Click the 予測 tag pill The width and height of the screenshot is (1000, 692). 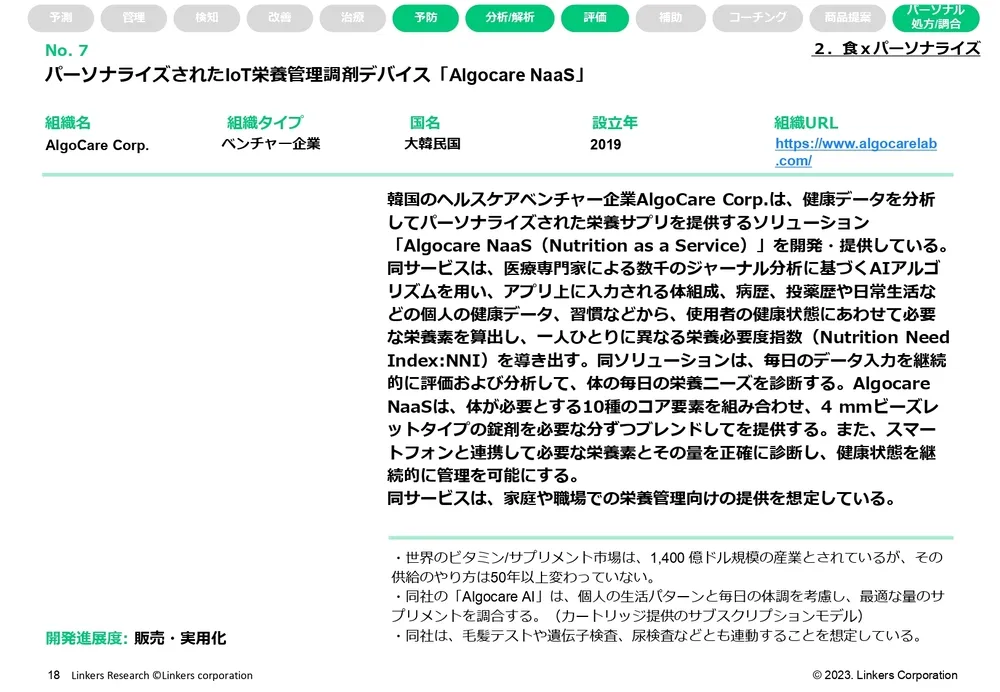[60, 17]
